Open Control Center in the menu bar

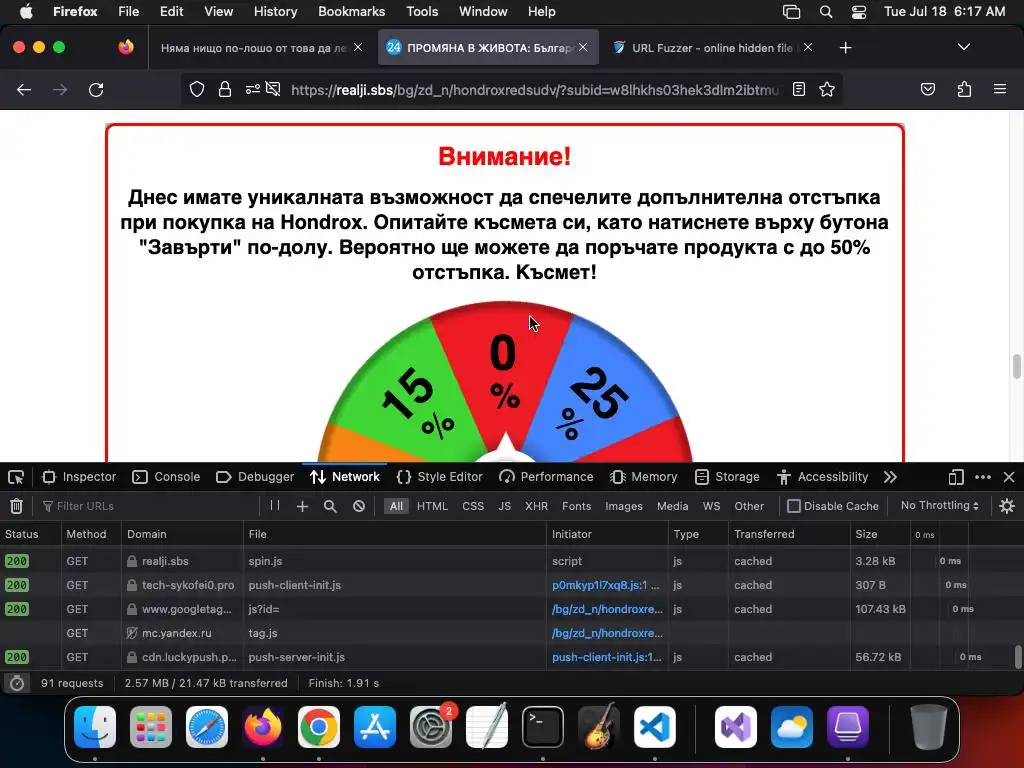pos(859,12)
